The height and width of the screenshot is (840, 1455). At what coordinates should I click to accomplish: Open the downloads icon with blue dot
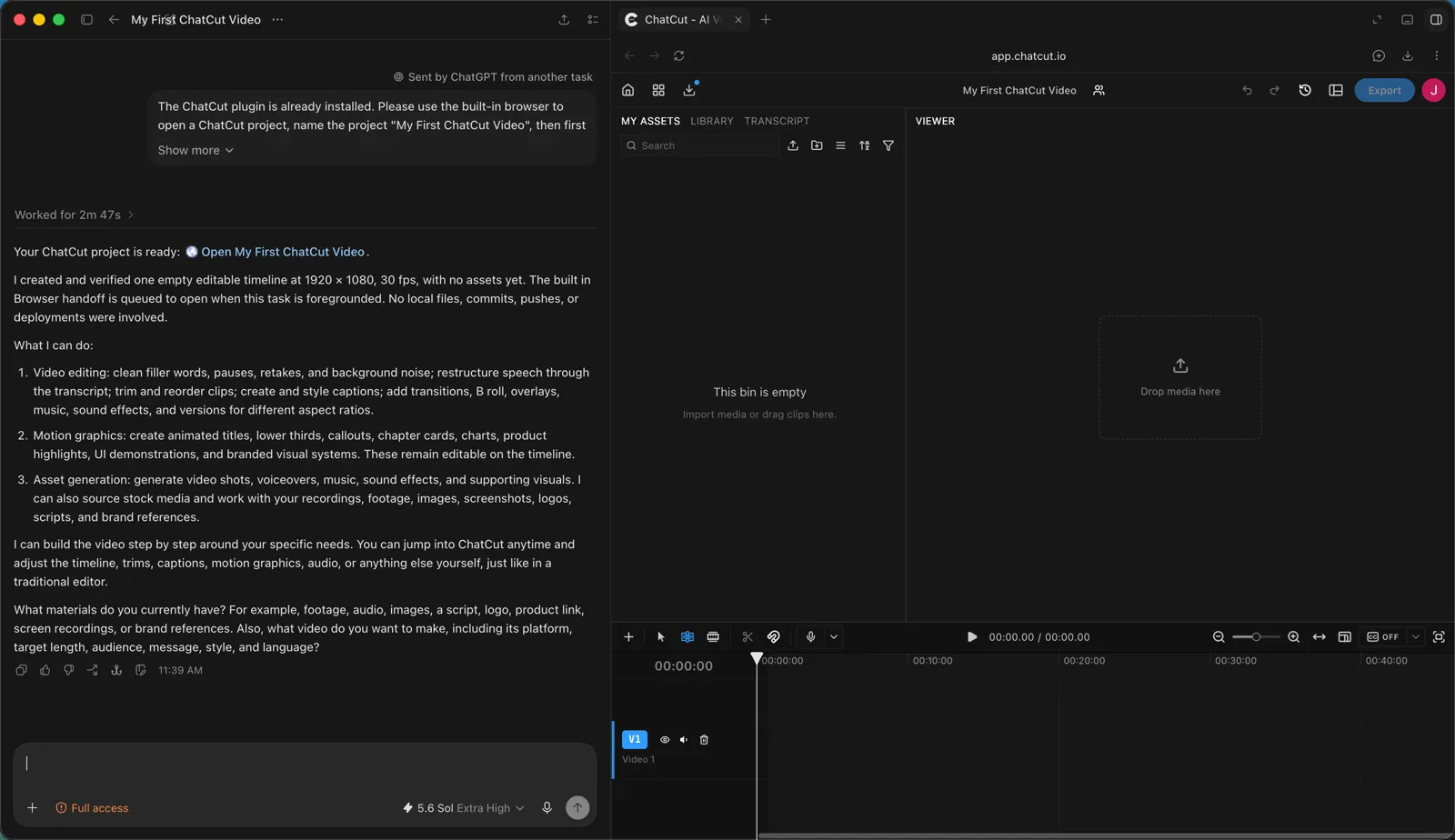pyautogui.click(x=689, y=89)
